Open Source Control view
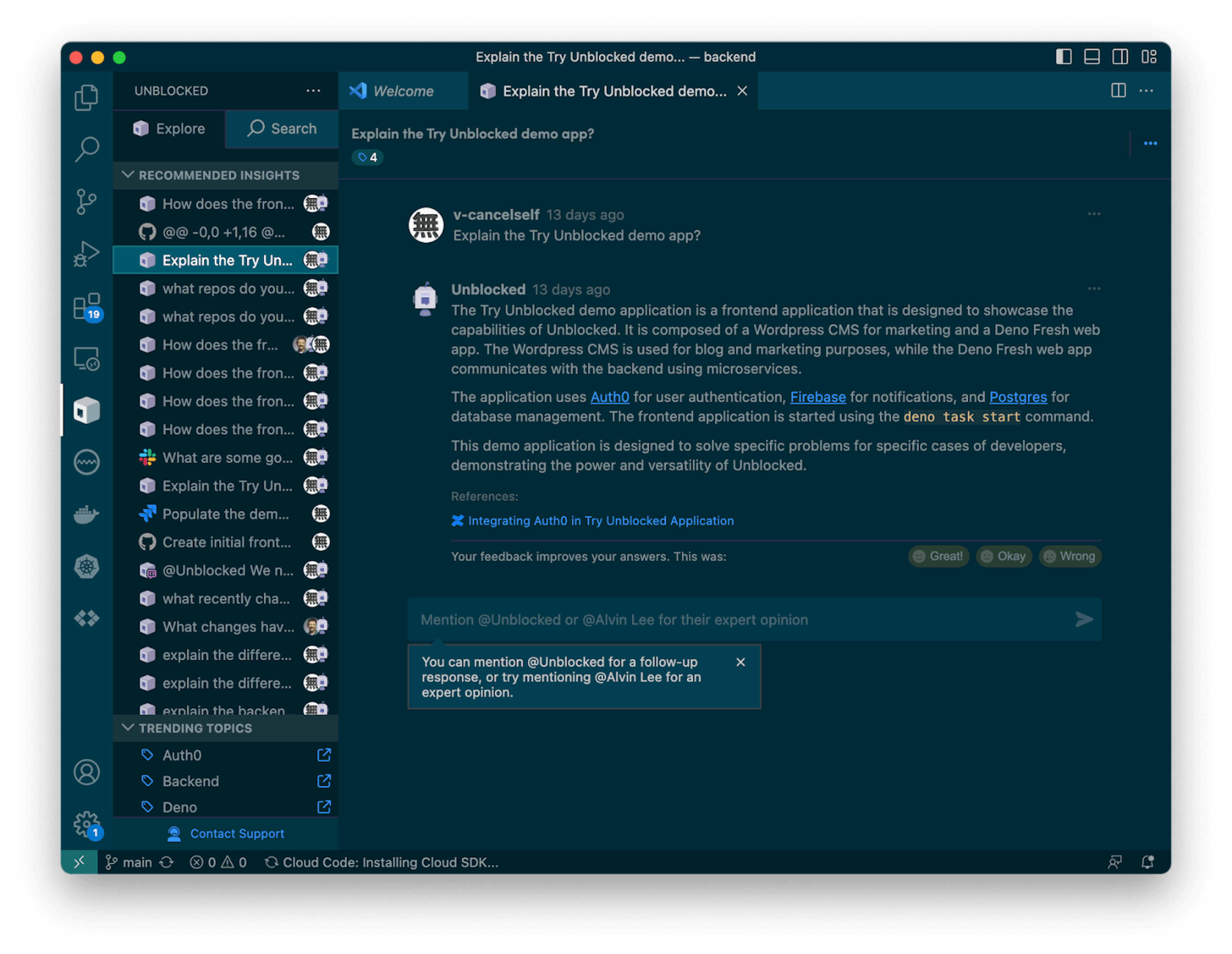The height and width of the screenshot is (954, 1232). click(86, 201)
